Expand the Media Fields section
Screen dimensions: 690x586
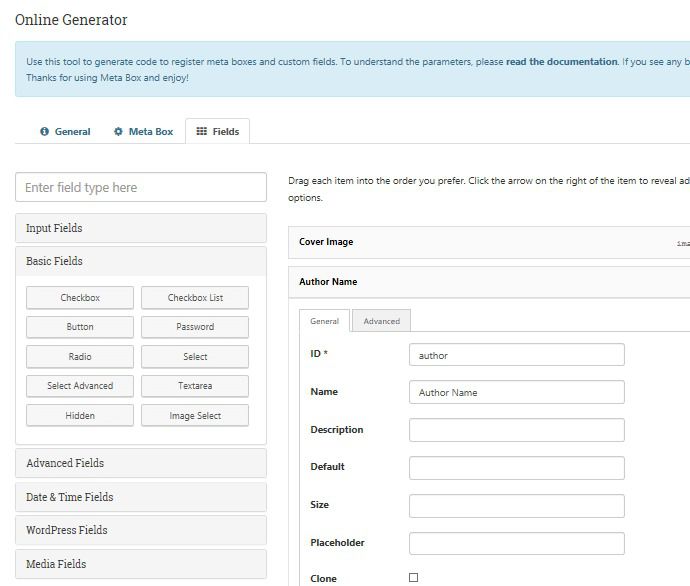(141, 564)
